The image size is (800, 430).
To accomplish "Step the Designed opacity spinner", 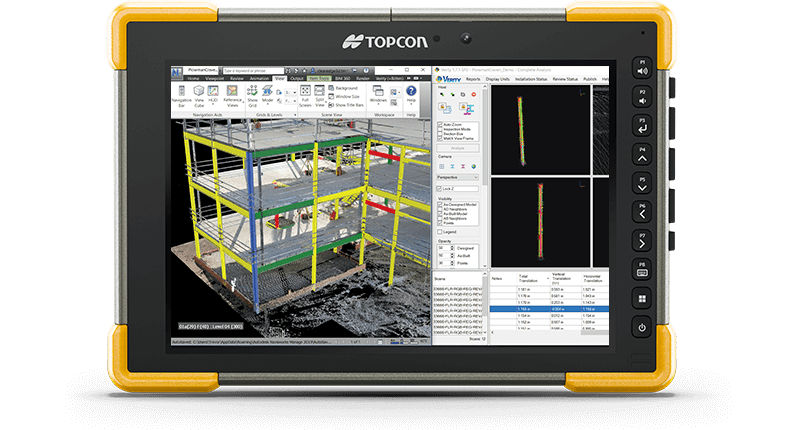I will tap(452, 248).
